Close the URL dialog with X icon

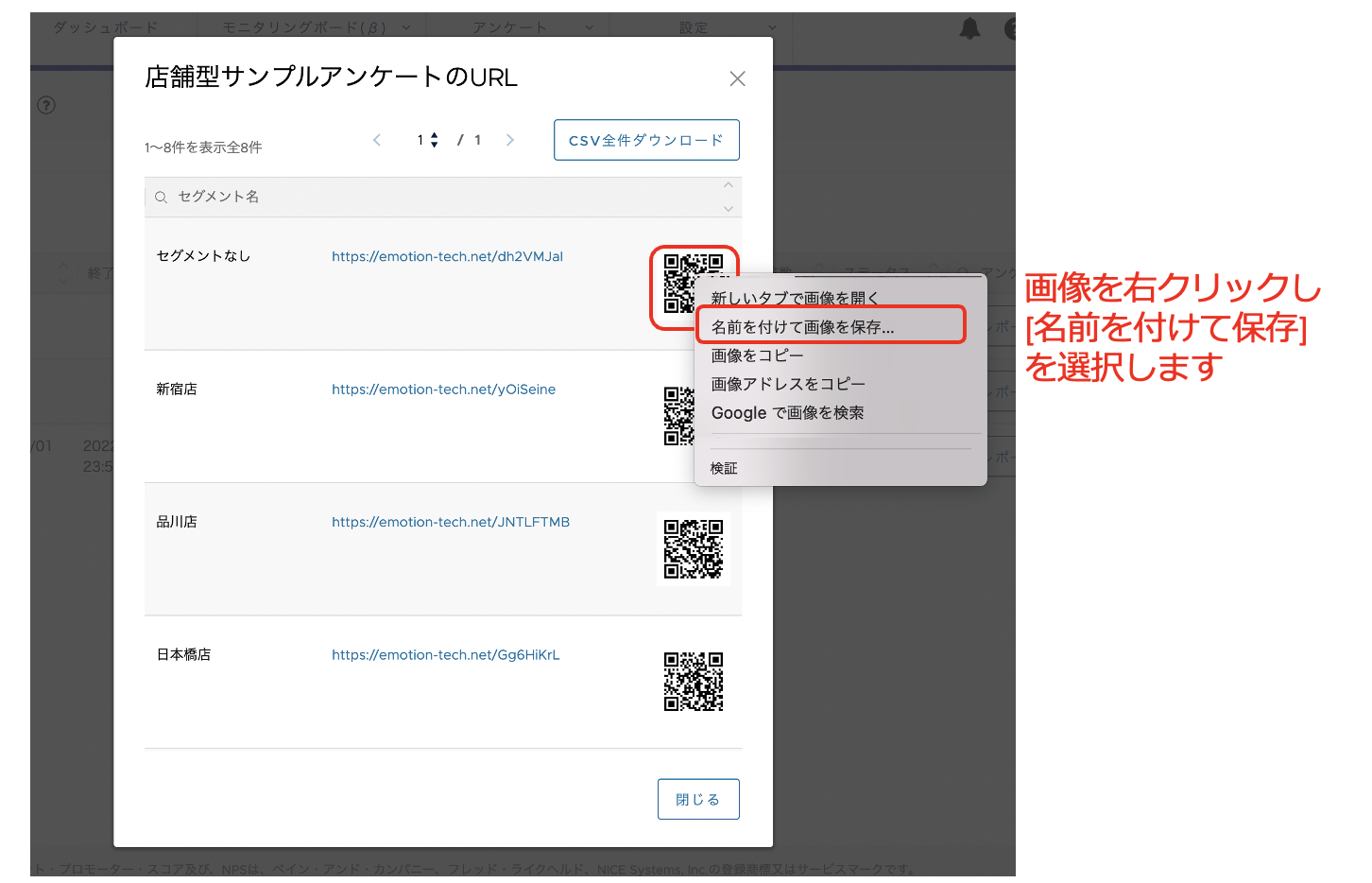(x=737, y=78)
